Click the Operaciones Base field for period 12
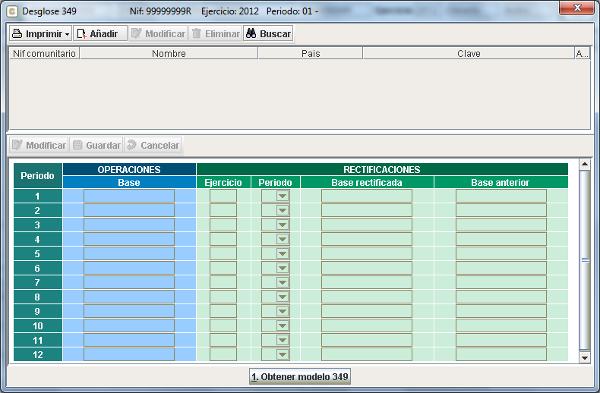The image size is (600, 393). coord(129,354)
